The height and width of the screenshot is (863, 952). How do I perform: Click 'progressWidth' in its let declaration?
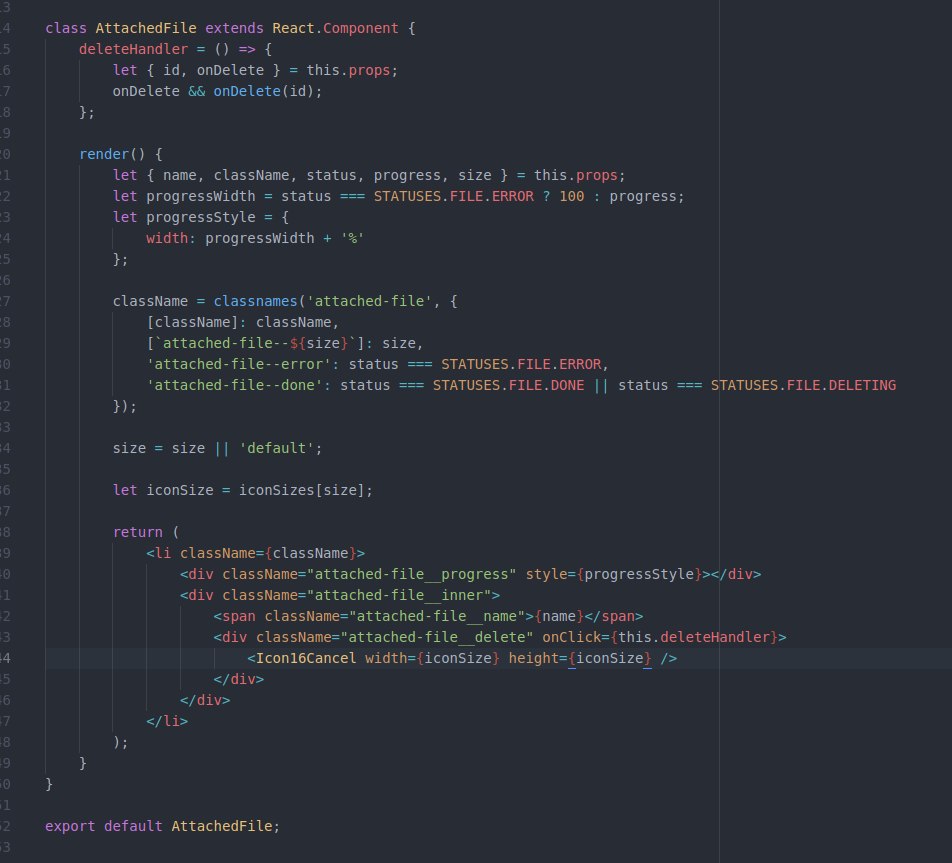(x=200, y=196)
